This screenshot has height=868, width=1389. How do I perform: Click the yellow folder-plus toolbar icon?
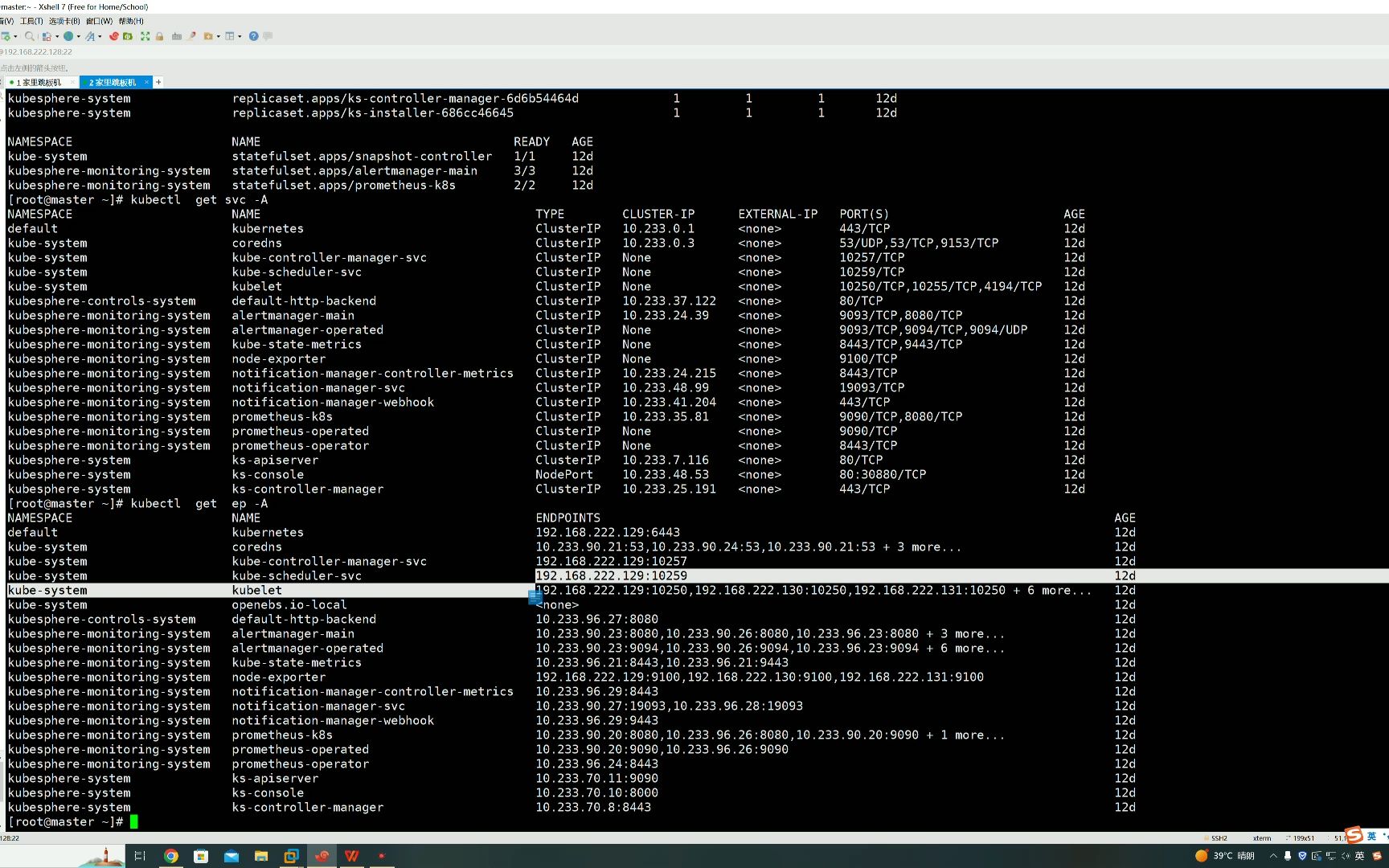pos(208,36)
